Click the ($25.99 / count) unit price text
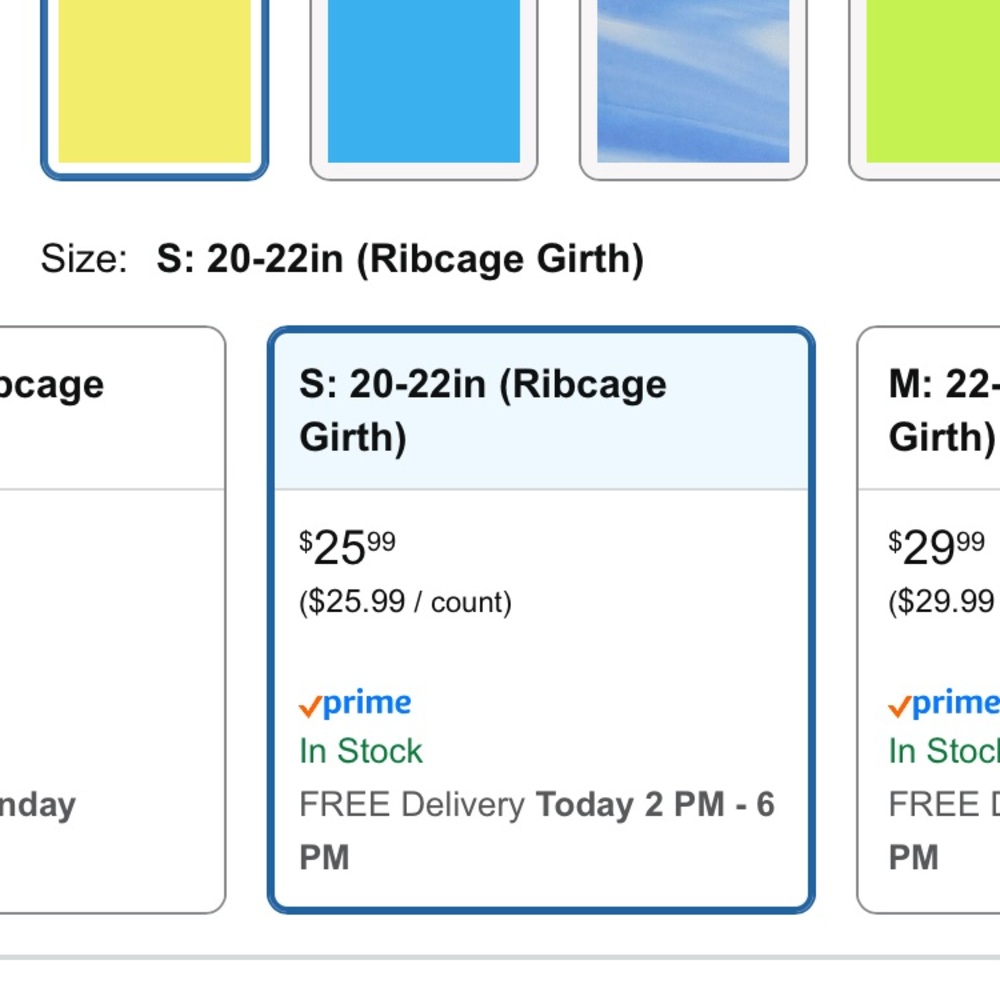The image size is (1000, 1000). [406, 602]
